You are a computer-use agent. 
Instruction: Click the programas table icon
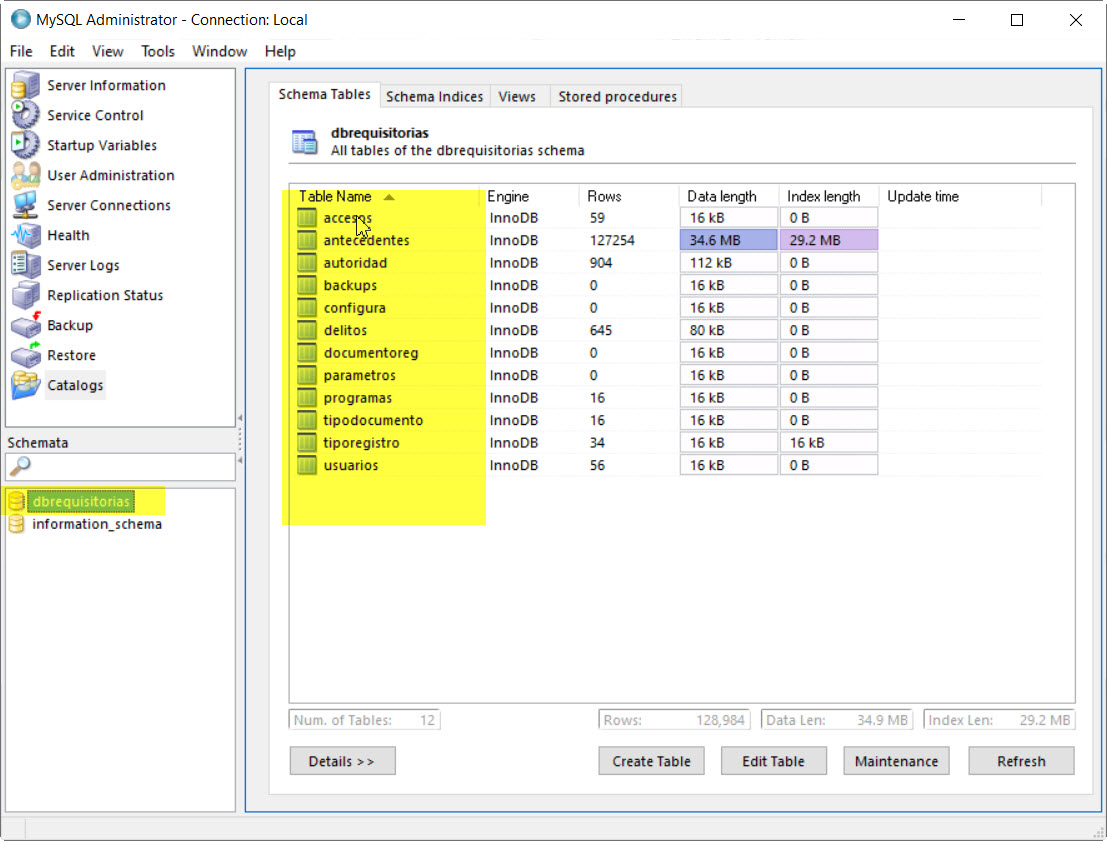(x=306, y=398)
